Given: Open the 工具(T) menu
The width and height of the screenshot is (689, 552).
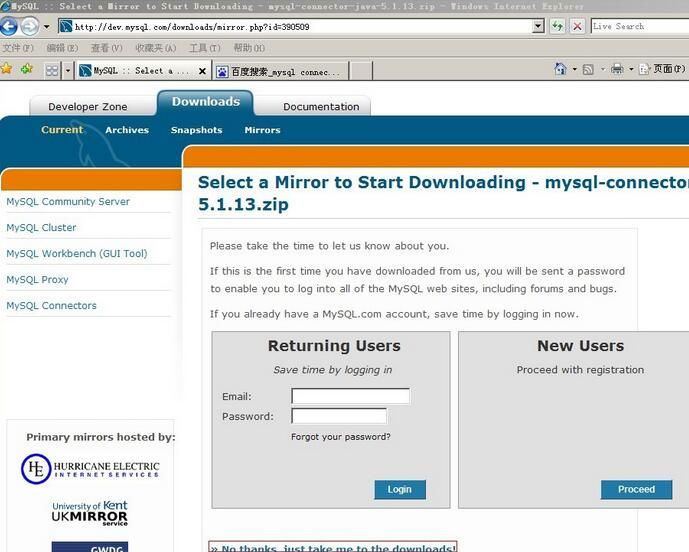Looking at the screenshot, I should click(x=204, y=48).
